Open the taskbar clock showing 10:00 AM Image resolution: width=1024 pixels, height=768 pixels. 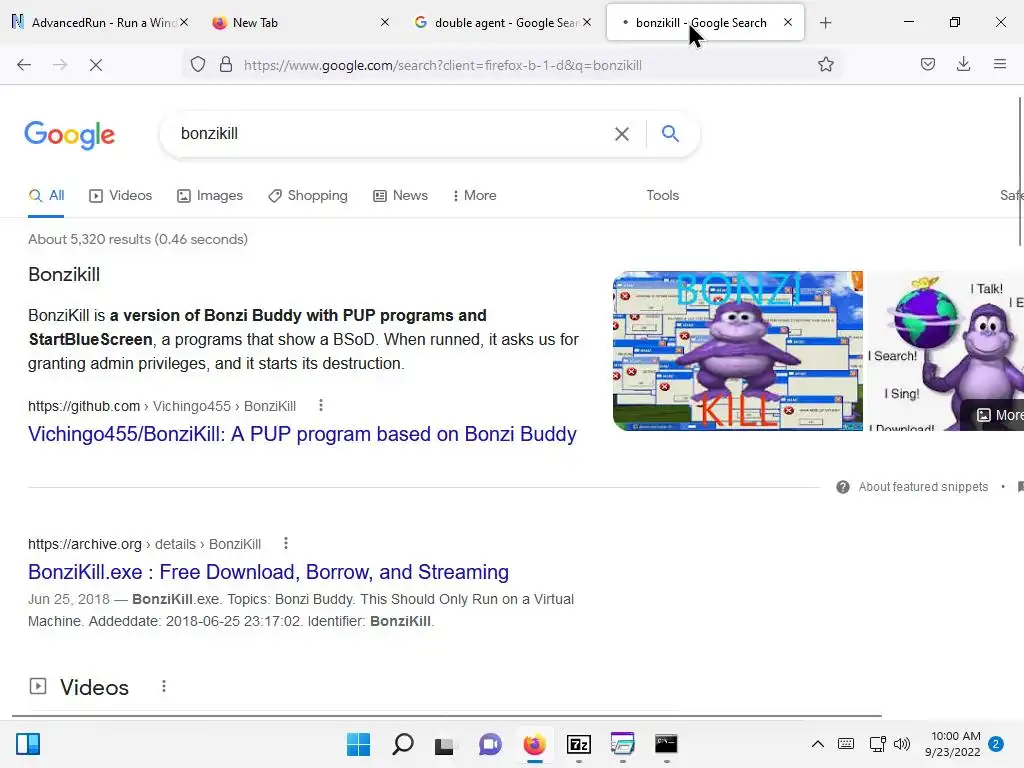pos(953,744)
